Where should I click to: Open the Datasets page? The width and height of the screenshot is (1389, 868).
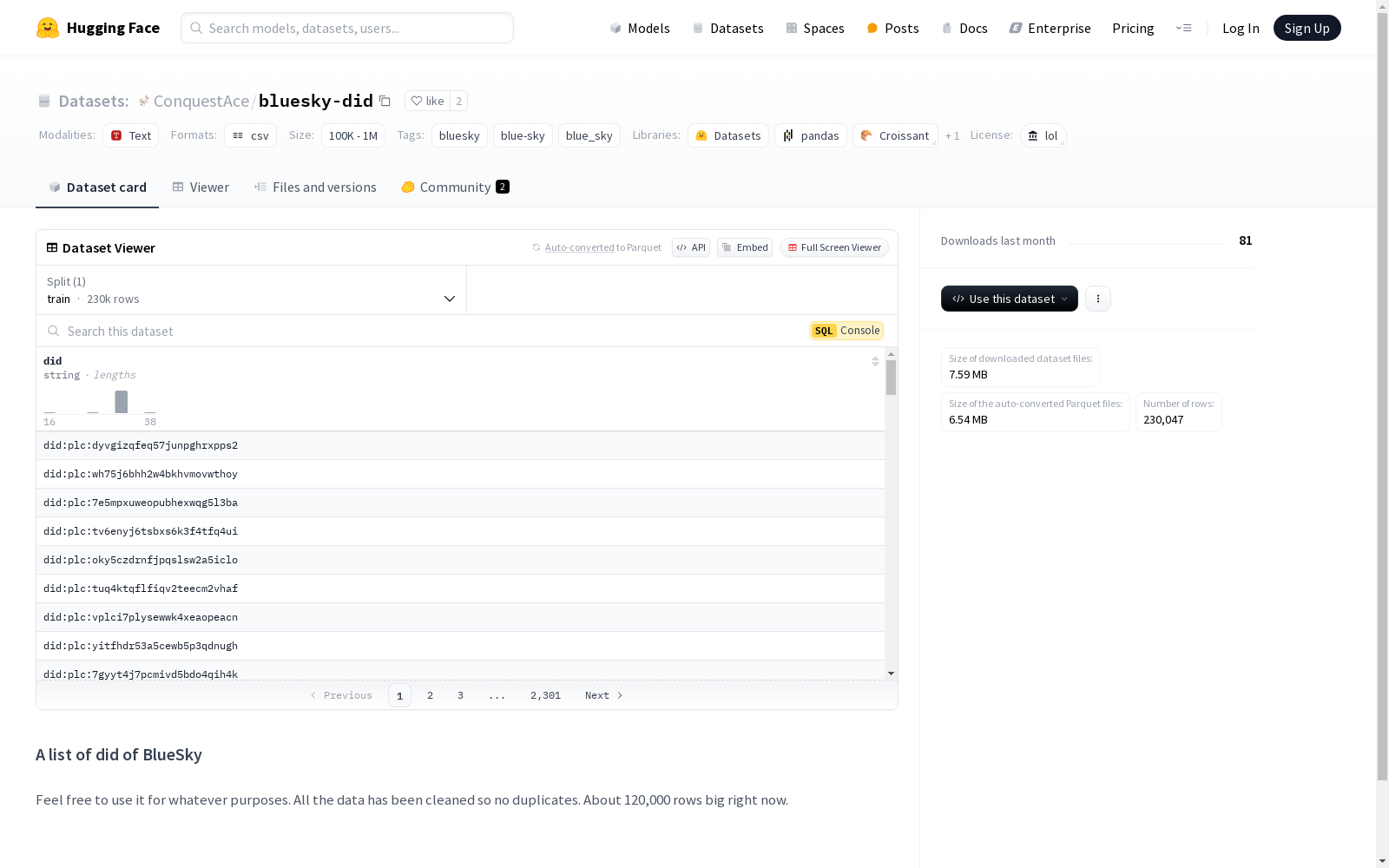point(727,28)
